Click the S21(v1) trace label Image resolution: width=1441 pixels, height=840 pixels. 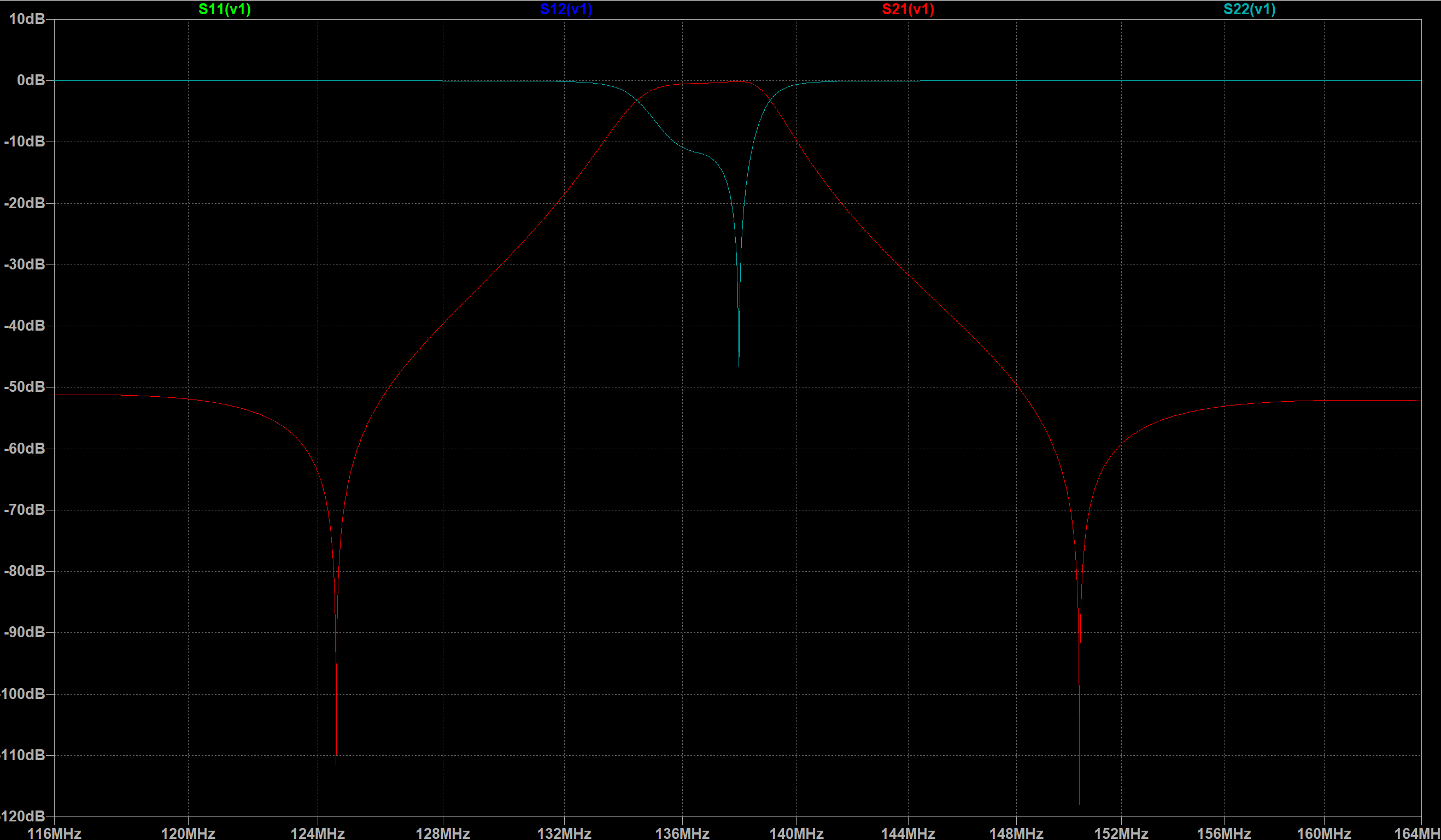click(908, 9)
